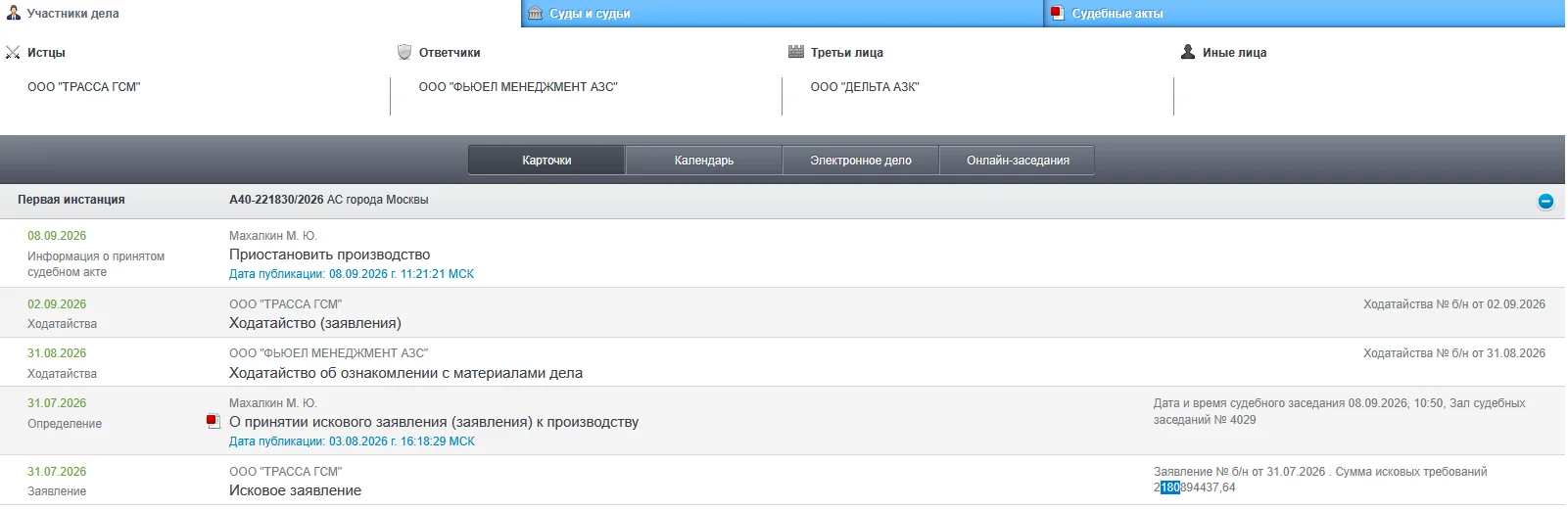Viewport: 1568px width, 510px height.
Task: Click Ходатайства № б/н от 31.08.2026 note
Action: tap(1454, 353)
